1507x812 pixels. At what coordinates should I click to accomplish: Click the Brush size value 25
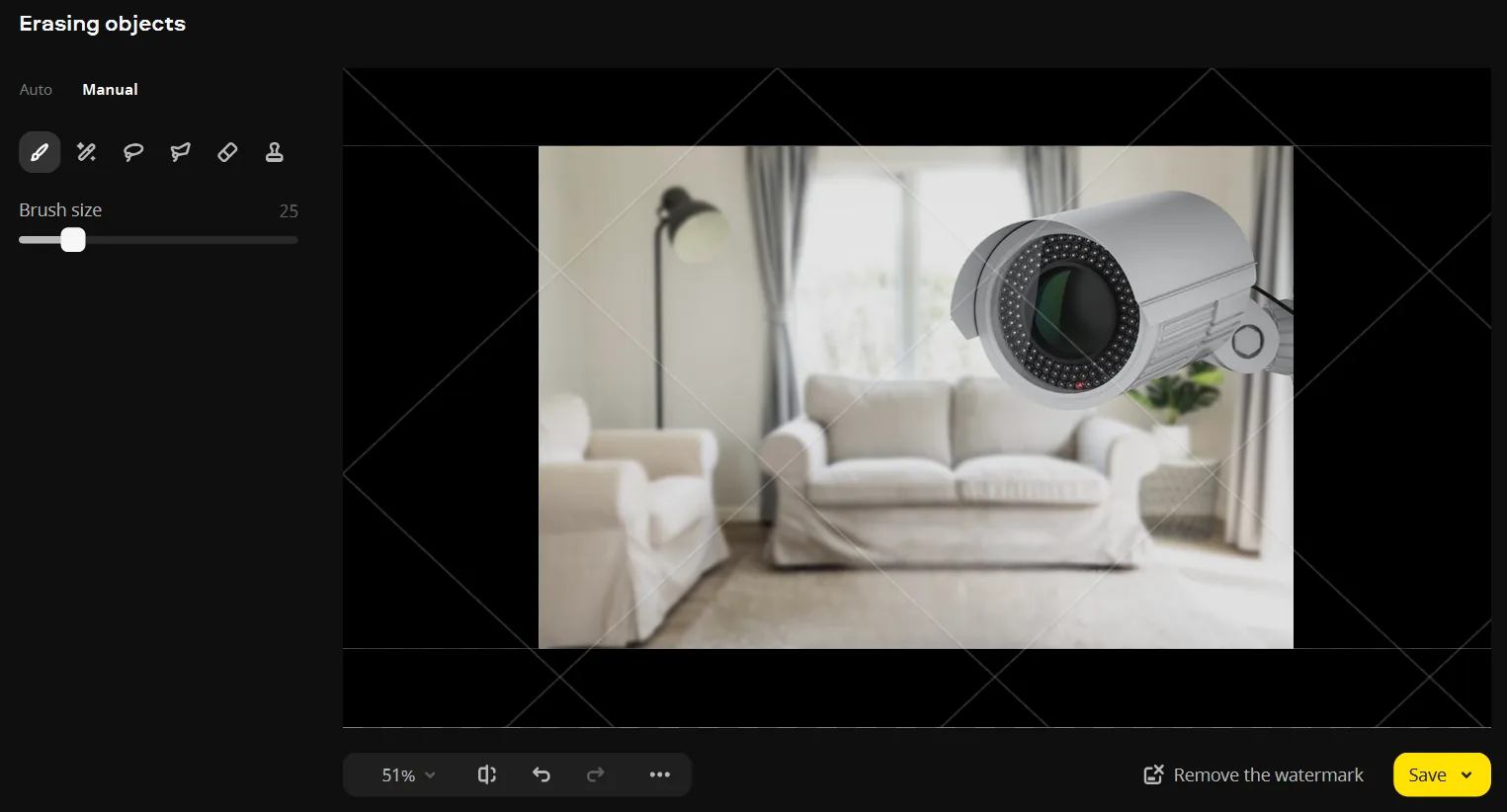click(289, 211)
